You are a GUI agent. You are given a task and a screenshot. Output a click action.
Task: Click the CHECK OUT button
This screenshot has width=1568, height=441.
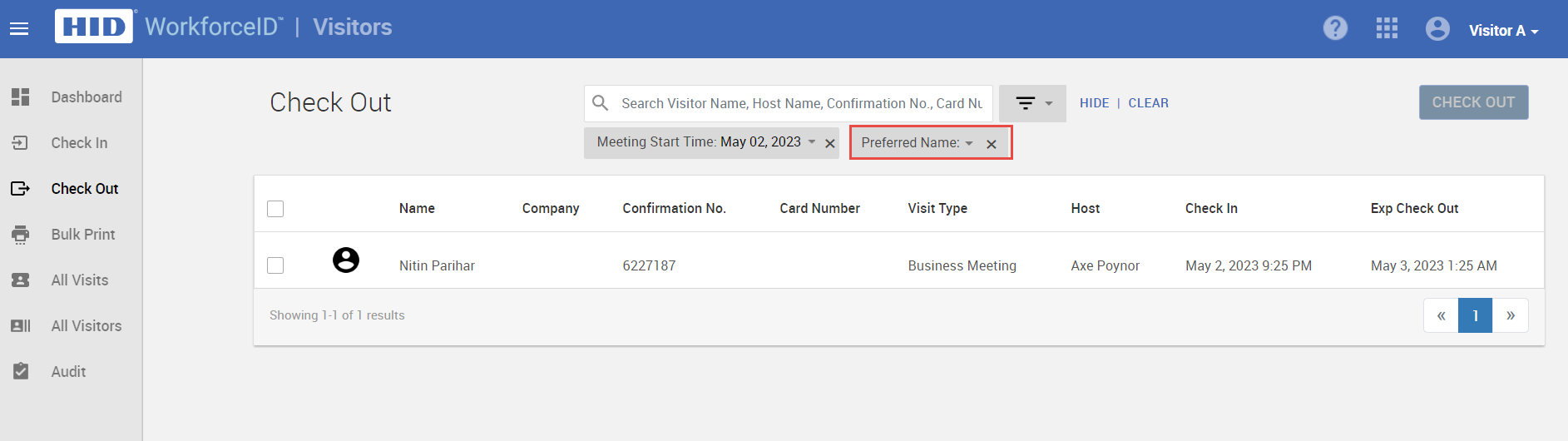(x=1473, y=102)
